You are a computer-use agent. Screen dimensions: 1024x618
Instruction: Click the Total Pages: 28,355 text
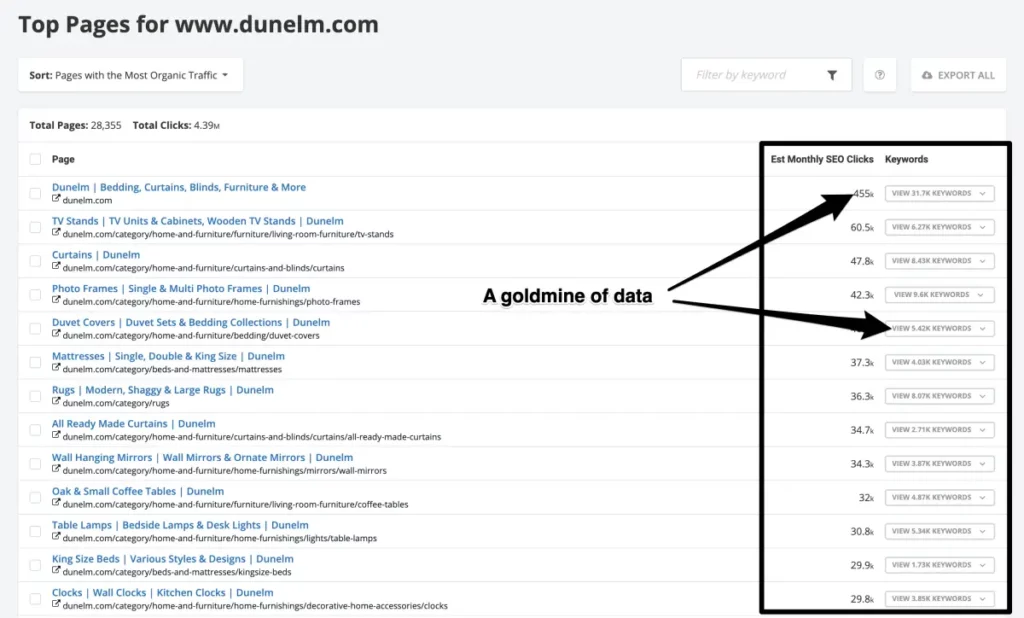coord(75,125)
